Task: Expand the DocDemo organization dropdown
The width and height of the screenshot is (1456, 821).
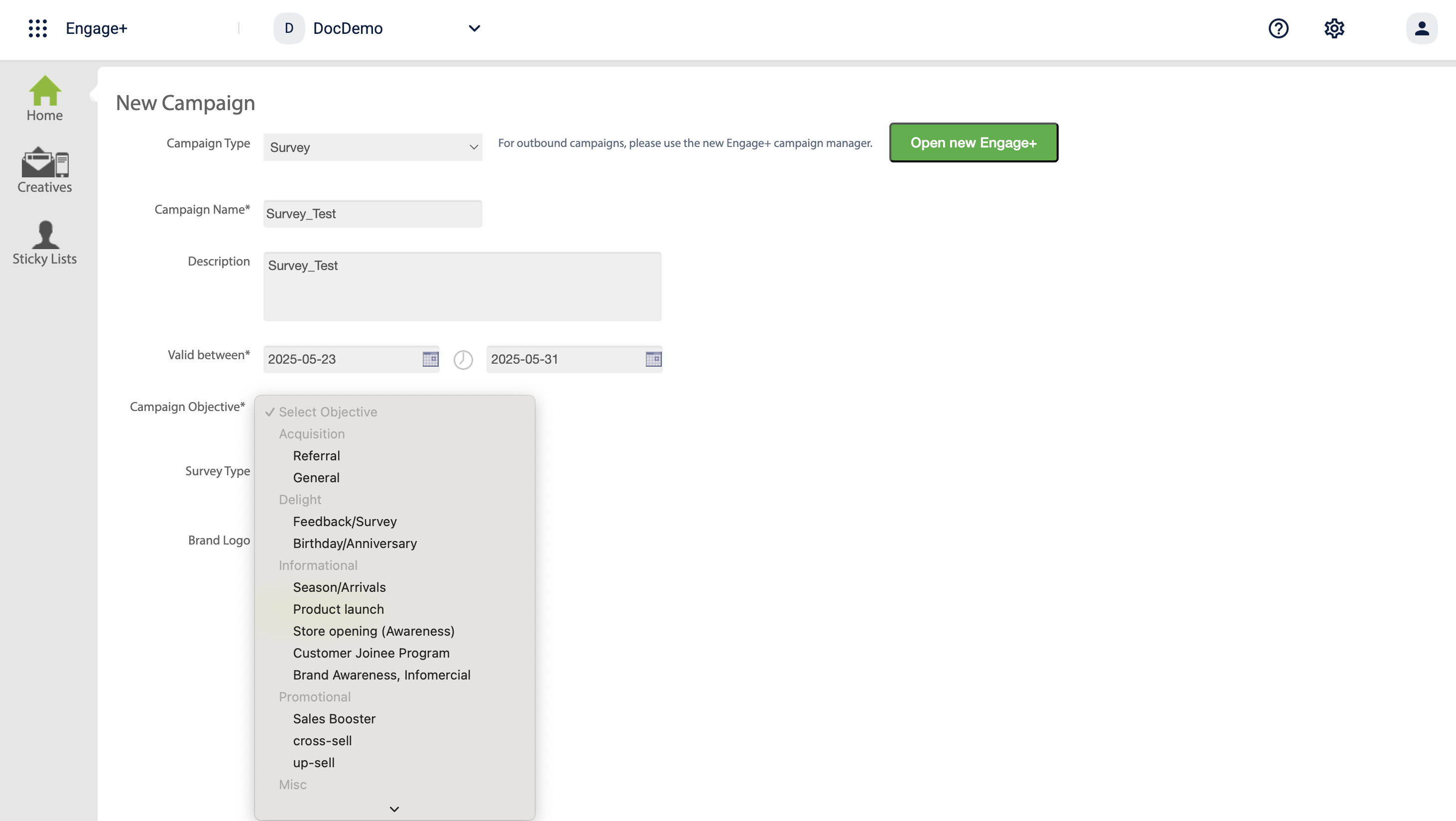Action: tap(474, 28)
